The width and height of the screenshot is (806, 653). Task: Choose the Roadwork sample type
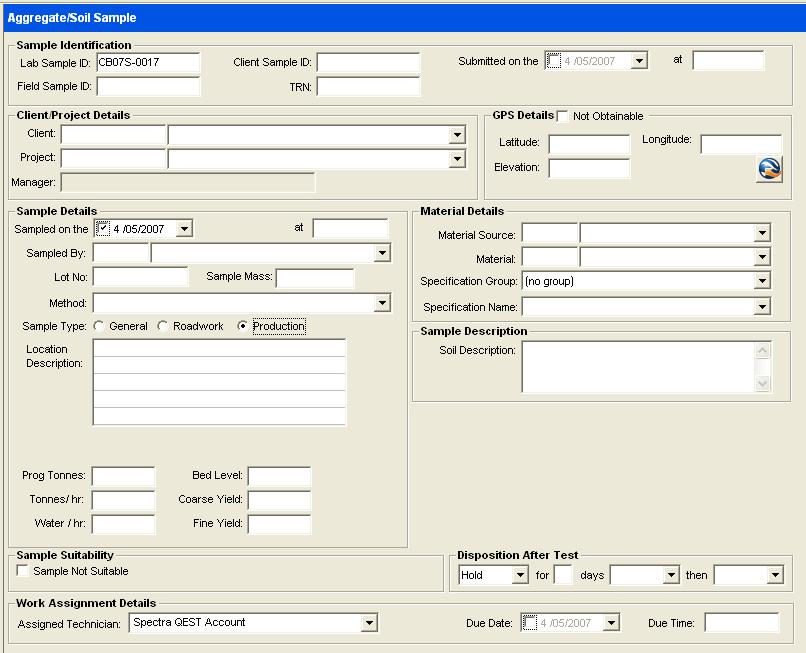162,327
